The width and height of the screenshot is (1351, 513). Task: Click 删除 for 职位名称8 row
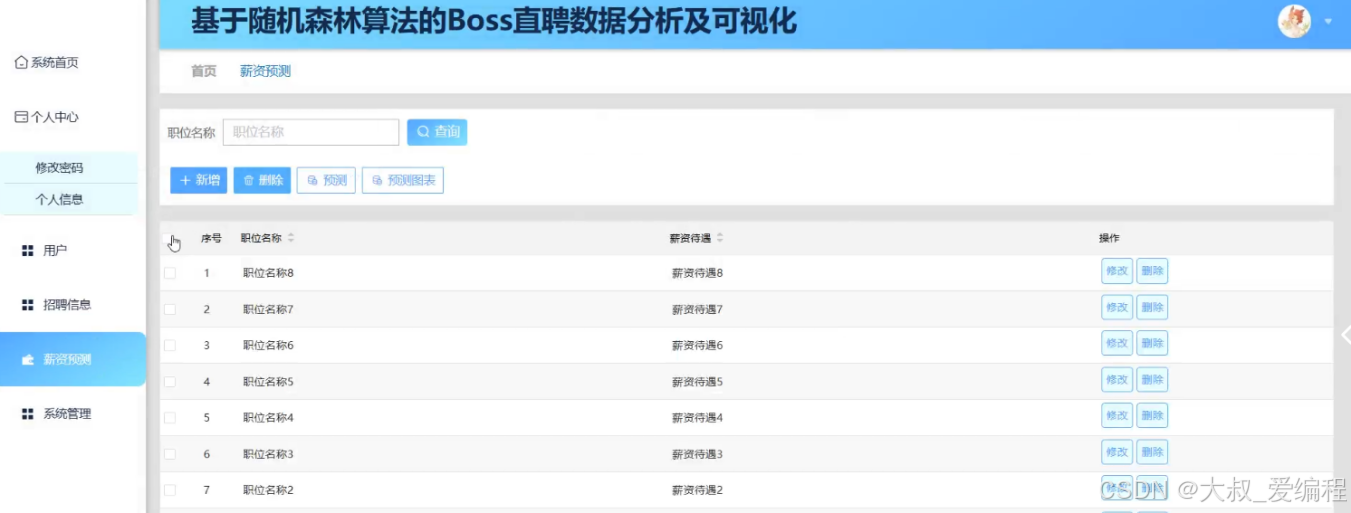point(1152,271)
